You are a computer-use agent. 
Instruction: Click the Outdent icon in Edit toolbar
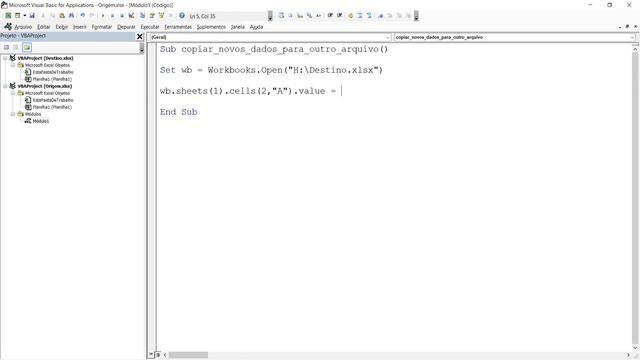click(339, 16)
